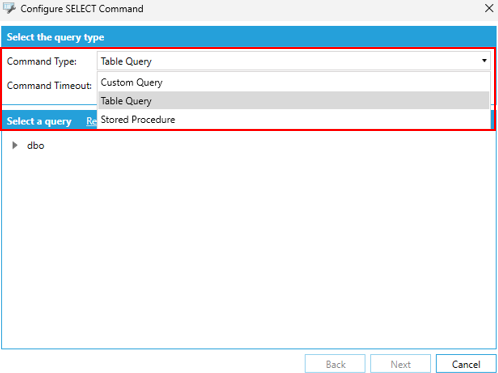Click the Command Type combo box field

(294, 61)
